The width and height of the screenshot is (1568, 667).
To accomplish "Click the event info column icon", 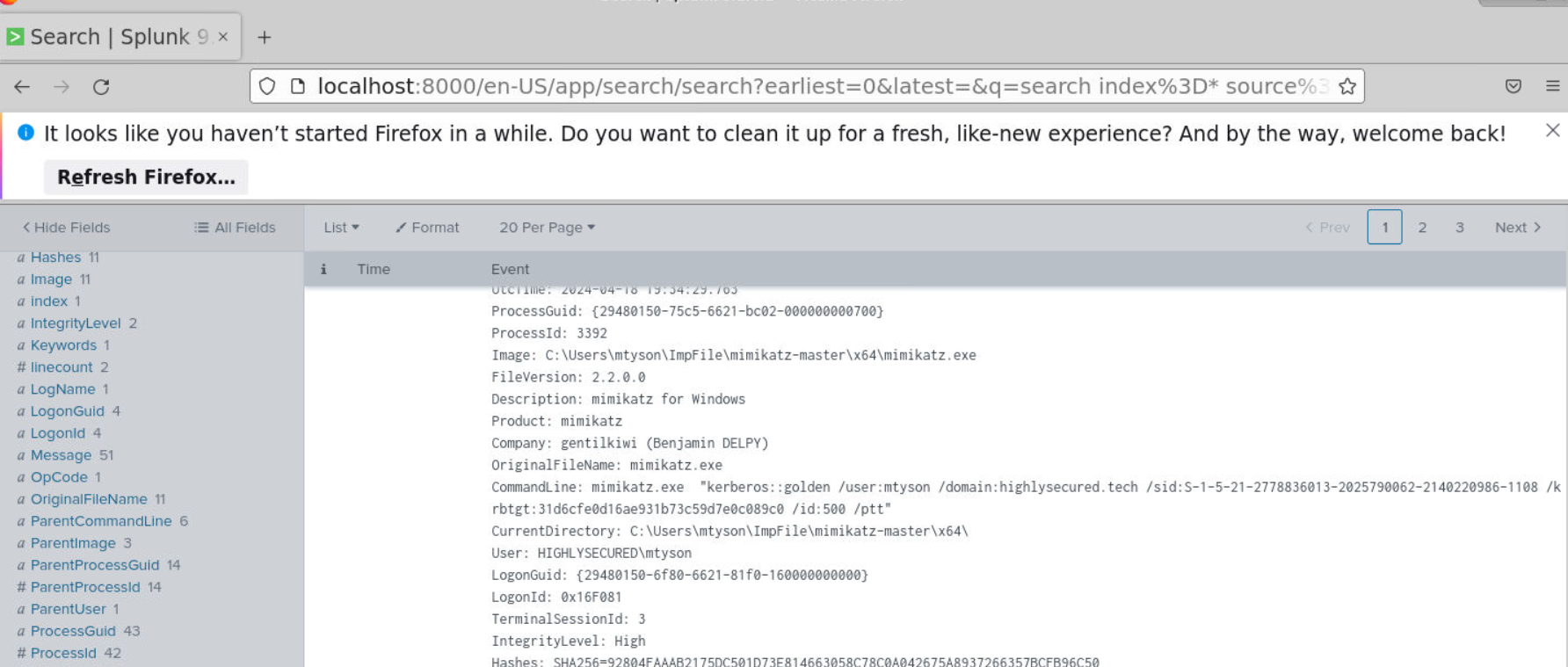I will point(323,269).
